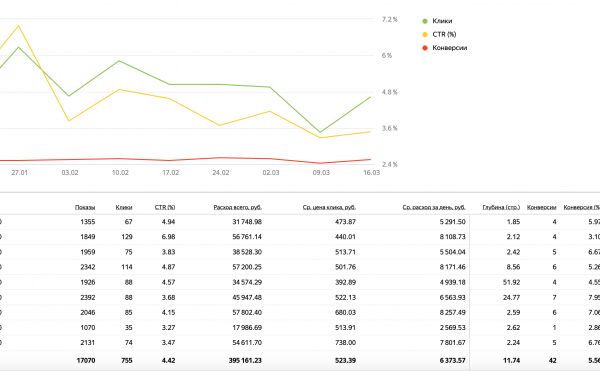600x371 pixels.
Task: Select average click price 738.00
Action: pyautogui.click(x=346, y=343)
